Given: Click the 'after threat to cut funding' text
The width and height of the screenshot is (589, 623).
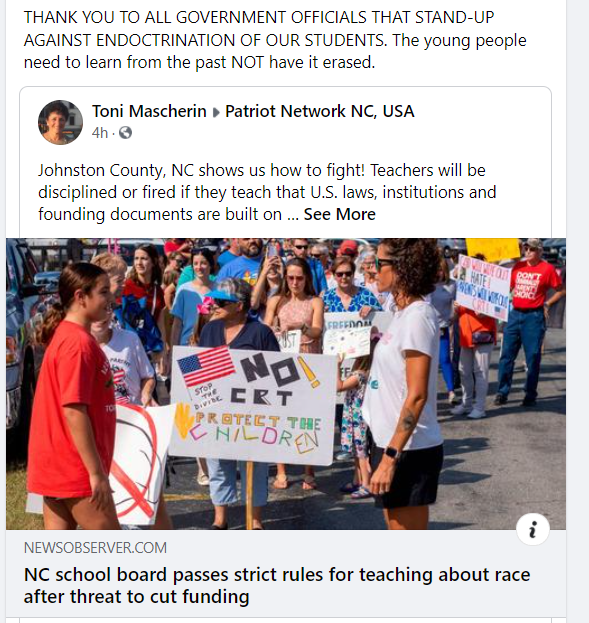Looking at the screenshot, I should tap(136, 597).
